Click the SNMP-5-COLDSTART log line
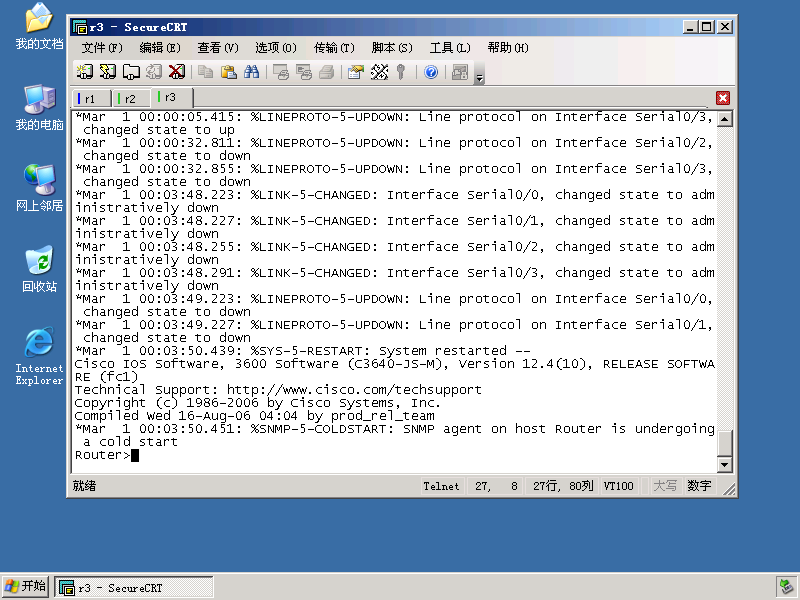 394,435
